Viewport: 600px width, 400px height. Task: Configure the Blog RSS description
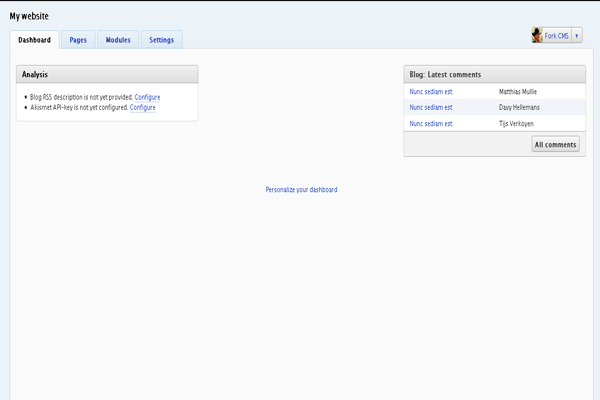tap(147, 97)
